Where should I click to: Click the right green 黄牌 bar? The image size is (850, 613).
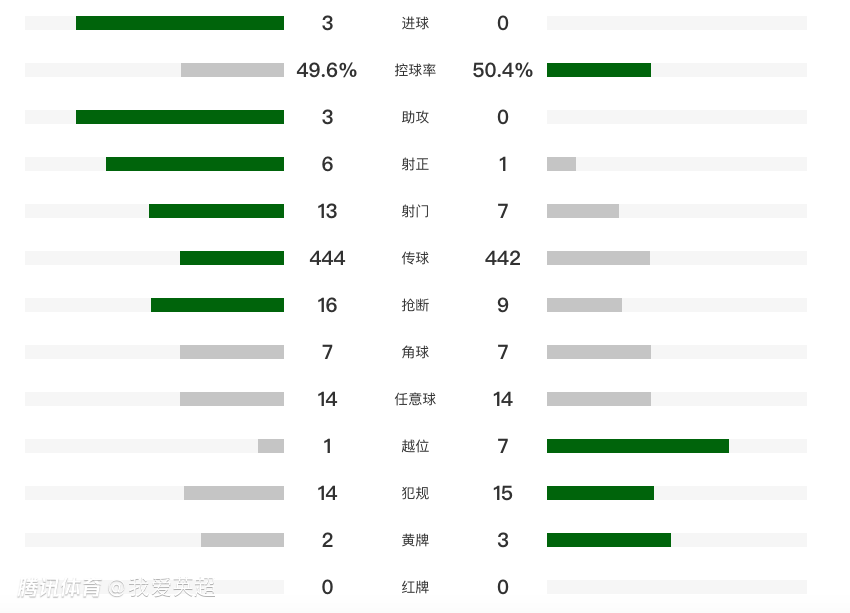[609, 540]
